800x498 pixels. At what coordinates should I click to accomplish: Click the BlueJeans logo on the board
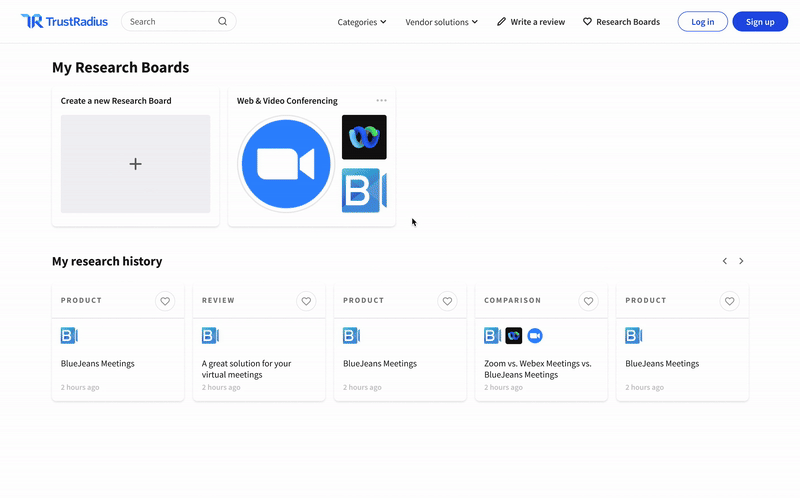[x=364, y=190]
